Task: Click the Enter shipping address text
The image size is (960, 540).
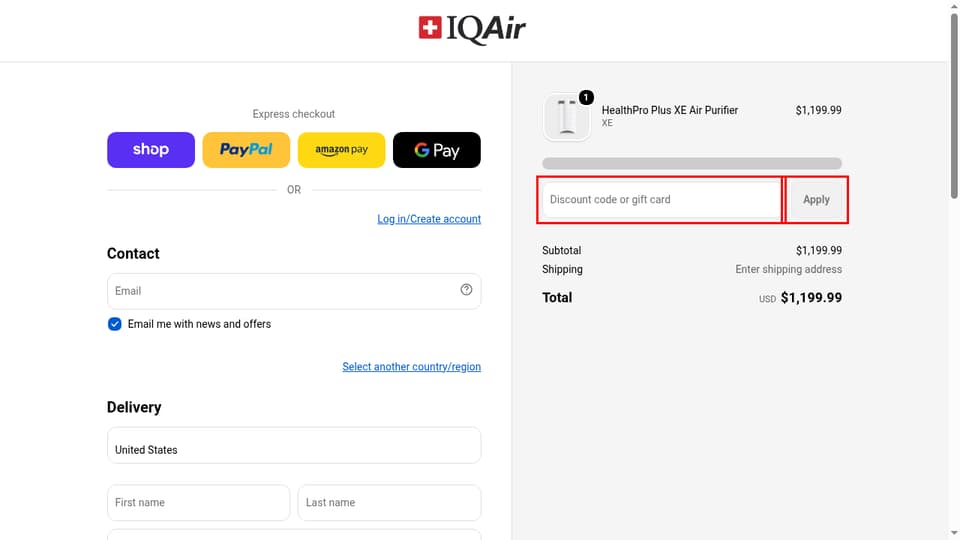Action: 789,269
